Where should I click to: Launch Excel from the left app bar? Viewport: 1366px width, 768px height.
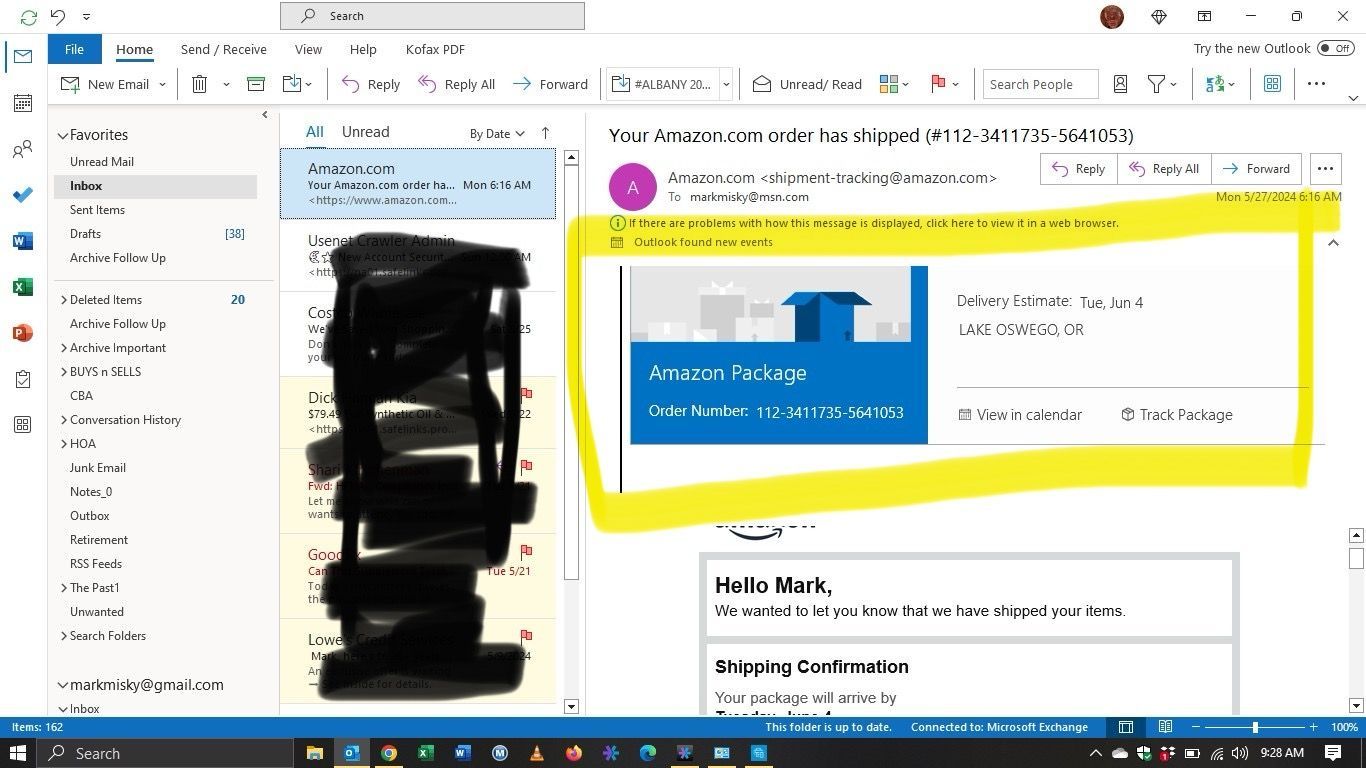pos(23,287)
